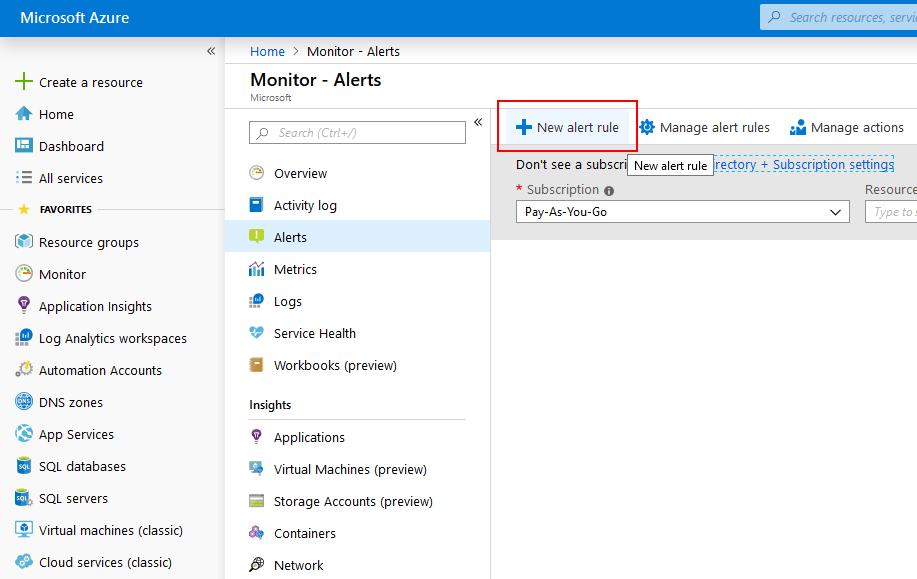Click the Resource groups cube icon

pyautogui.click(x=23, y=241)
